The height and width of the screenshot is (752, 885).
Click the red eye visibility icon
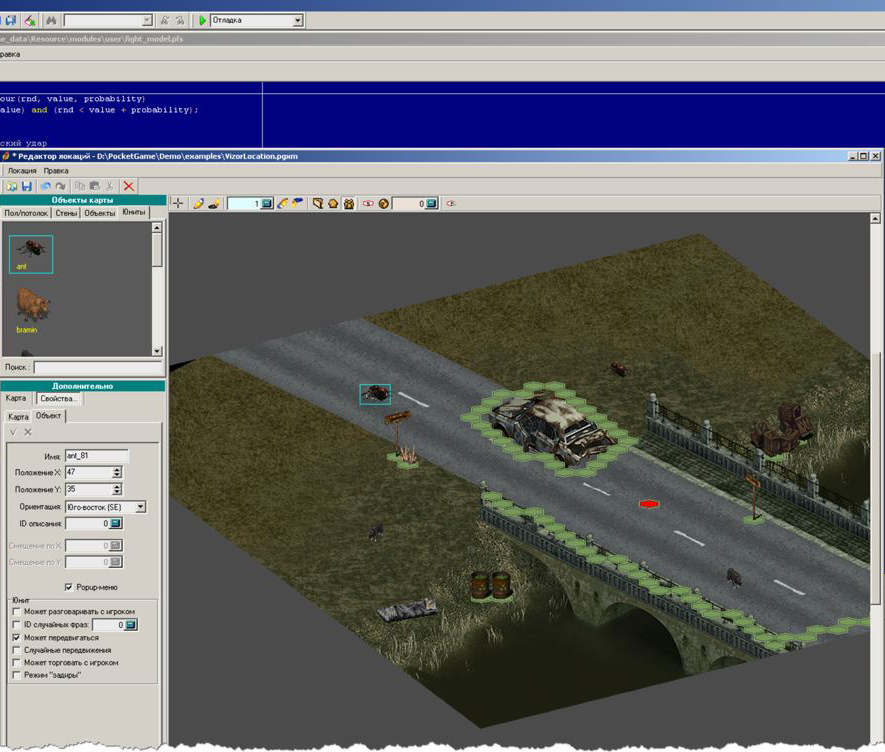(x=368, y=203)
